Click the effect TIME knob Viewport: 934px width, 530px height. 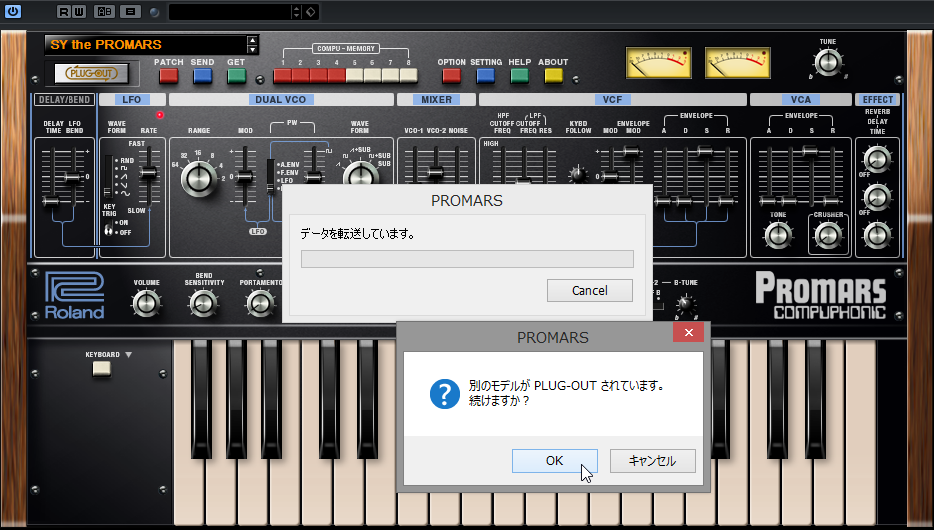(877, 235)
